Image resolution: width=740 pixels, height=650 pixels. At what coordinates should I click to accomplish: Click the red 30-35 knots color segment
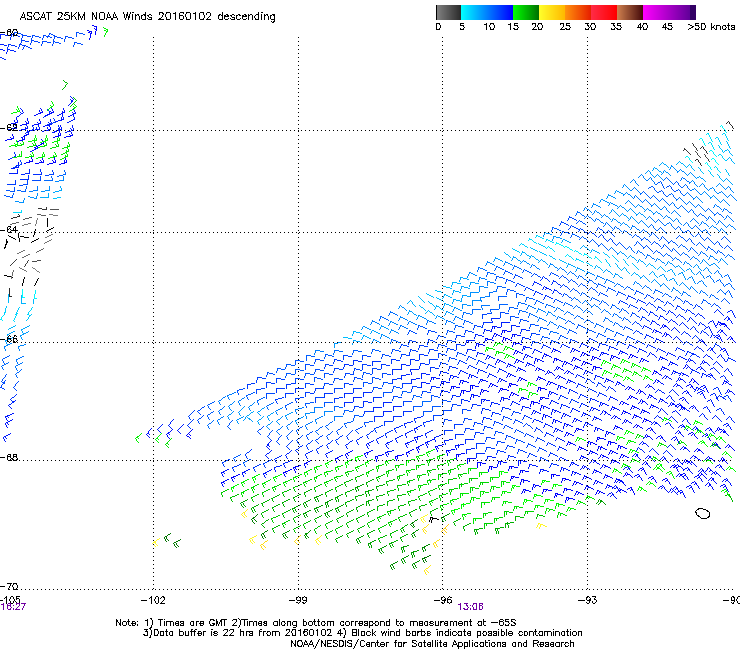click(x=604, y=12)
